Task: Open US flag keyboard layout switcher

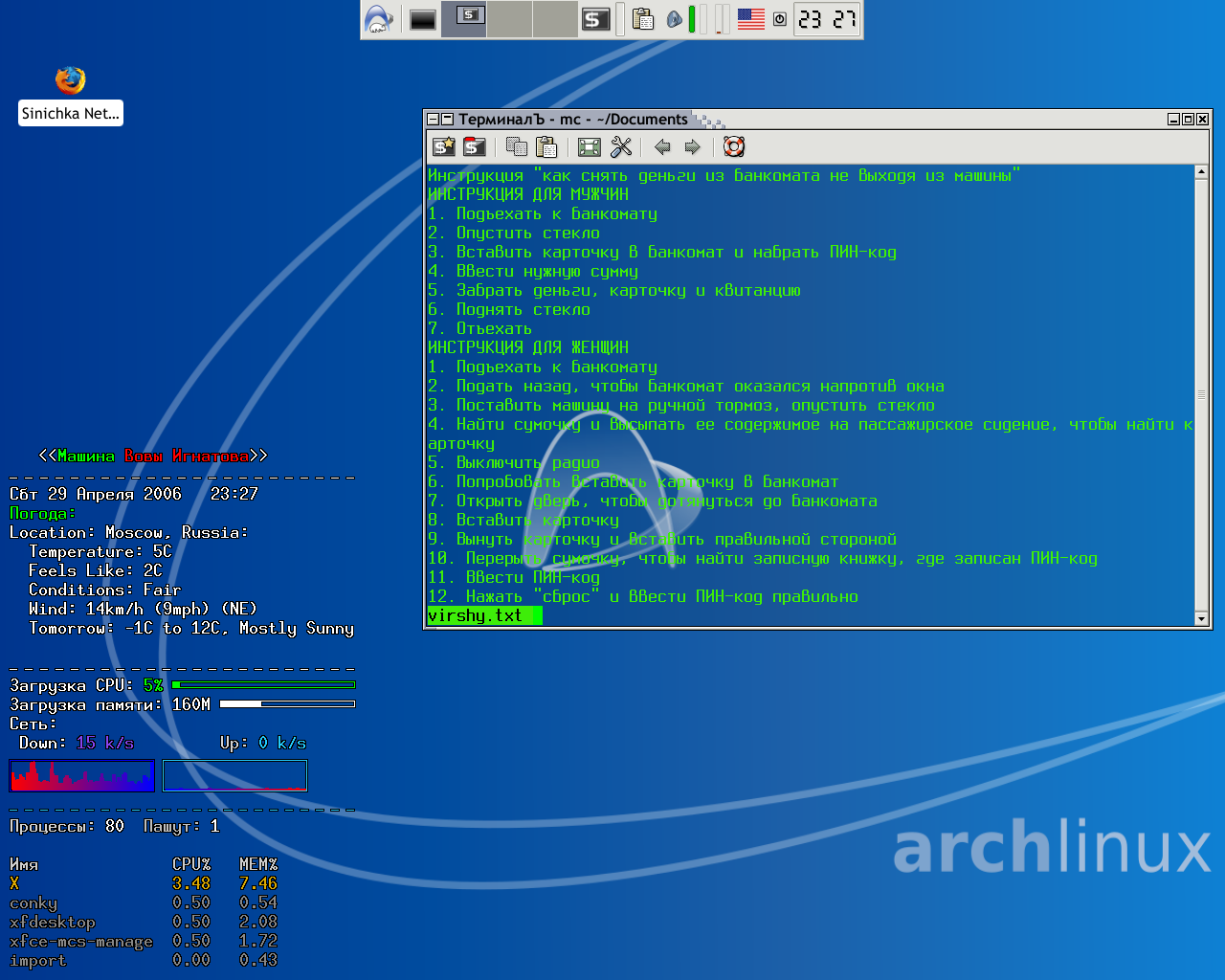Action: click(751, 19)
